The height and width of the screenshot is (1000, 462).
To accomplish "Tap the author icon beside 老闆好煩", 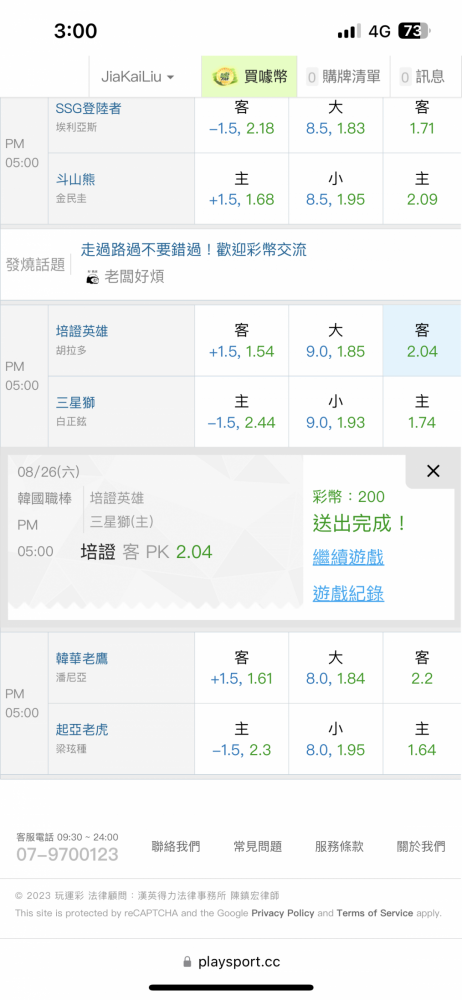I will pos(93,277).
